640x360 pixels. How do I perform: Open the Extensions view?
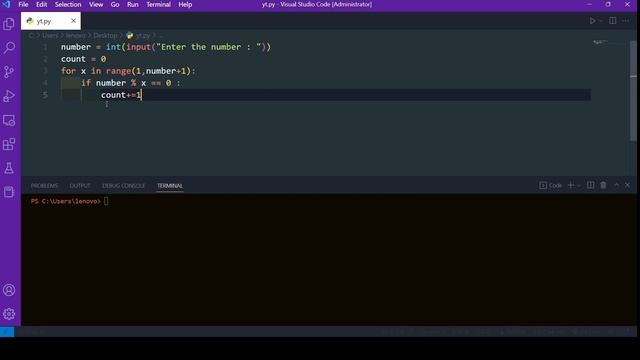point(9,144)
